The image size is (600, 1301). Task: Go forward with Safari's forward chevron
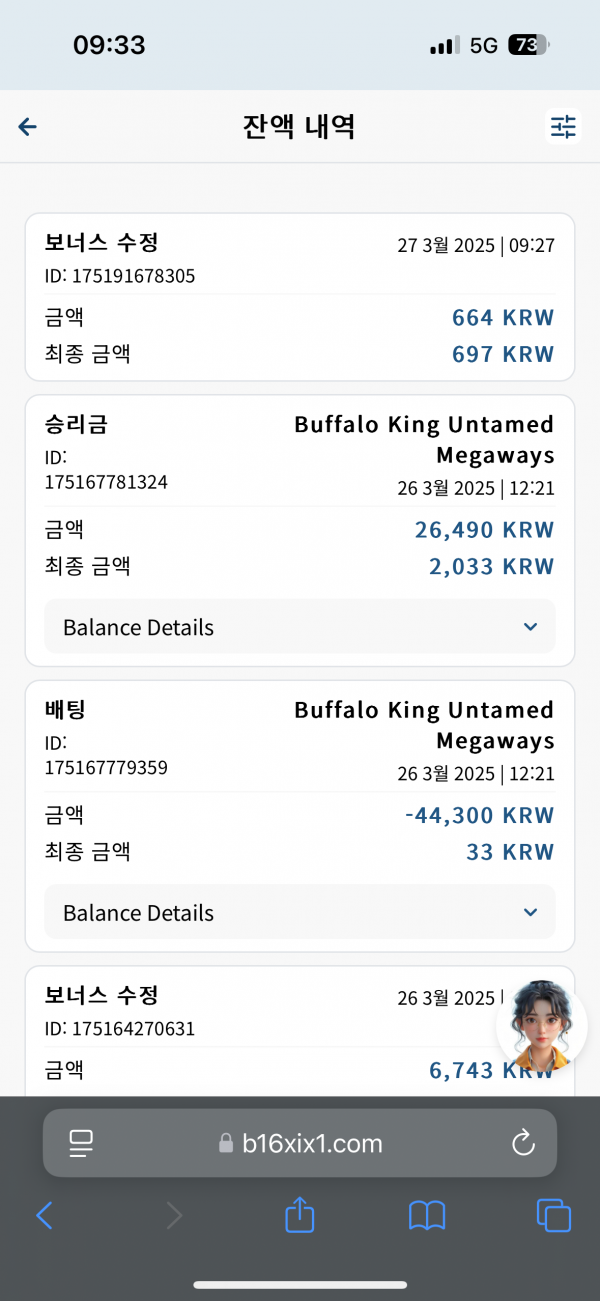coord(174,1215)
